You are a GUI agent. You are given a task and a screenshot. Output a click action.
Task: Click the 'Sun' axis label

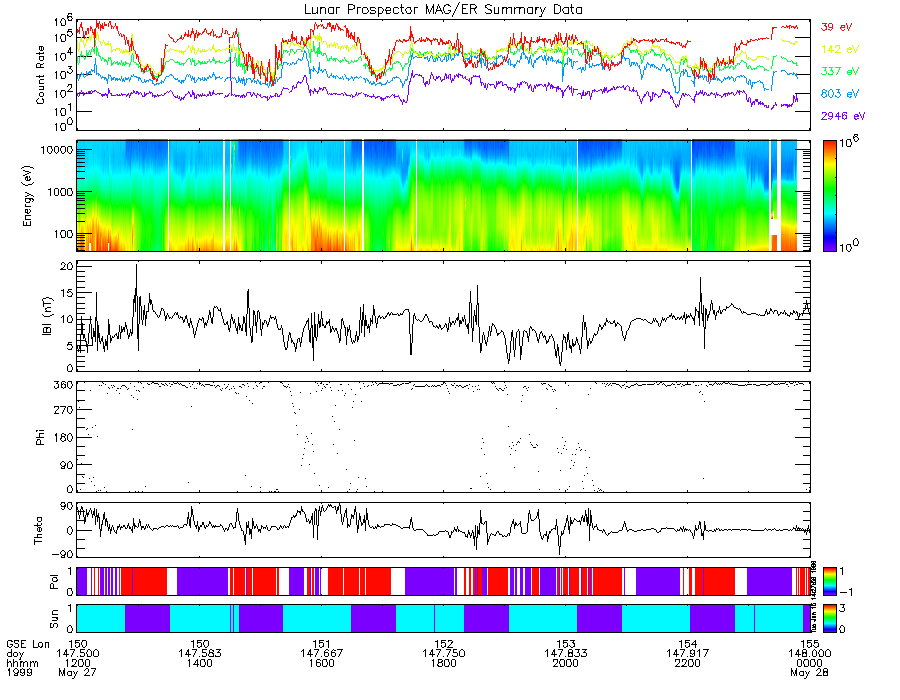54,619
